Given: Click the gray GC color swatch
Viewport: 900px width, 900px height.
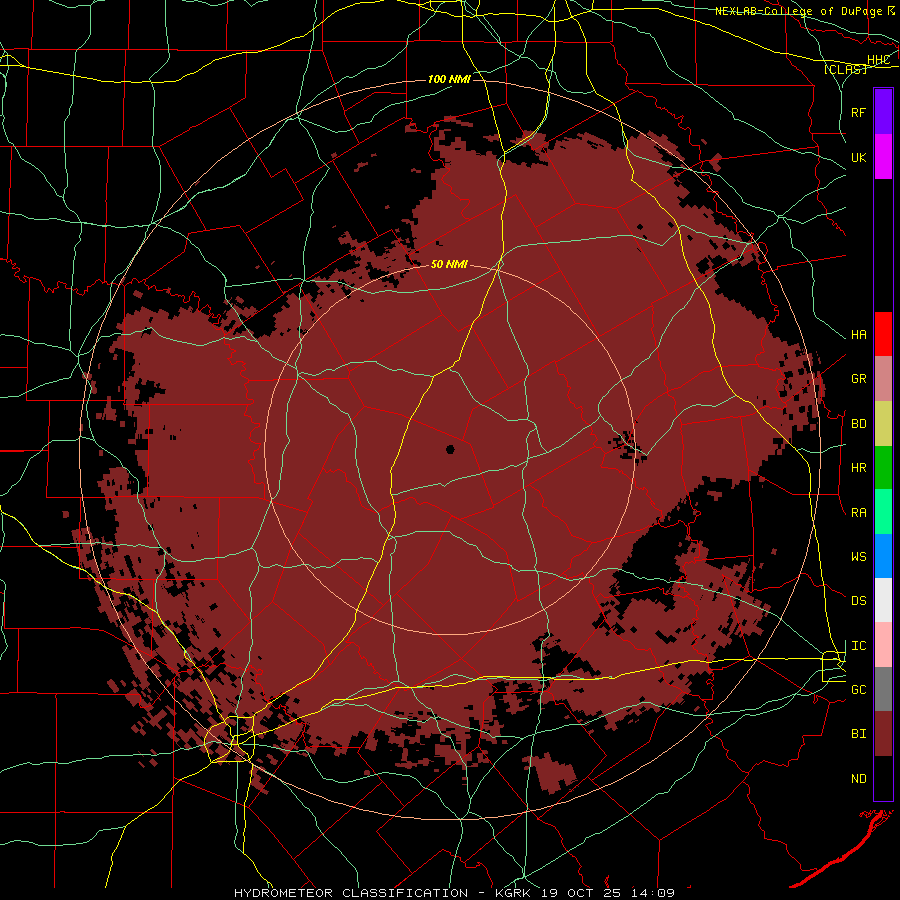Looking at the screenshot, I should click(x=883, y=689).
